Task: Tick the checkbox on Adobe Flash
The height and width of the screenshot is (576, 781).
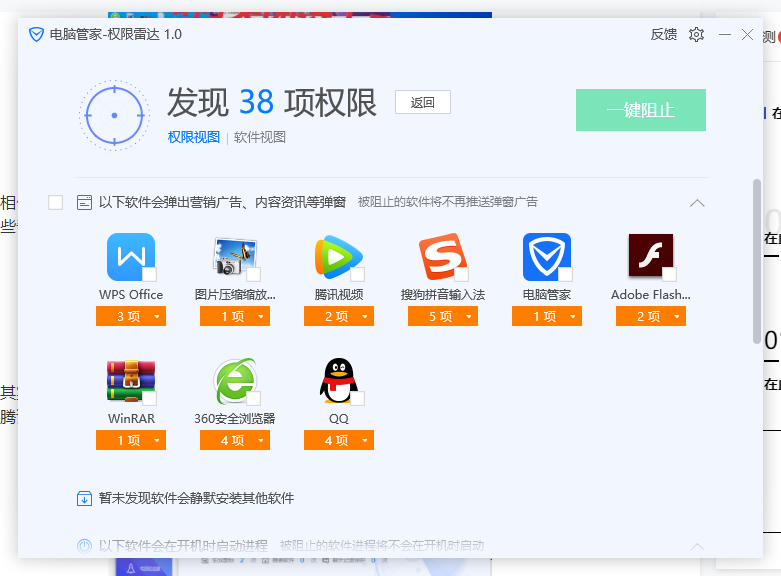Action: 669,274
